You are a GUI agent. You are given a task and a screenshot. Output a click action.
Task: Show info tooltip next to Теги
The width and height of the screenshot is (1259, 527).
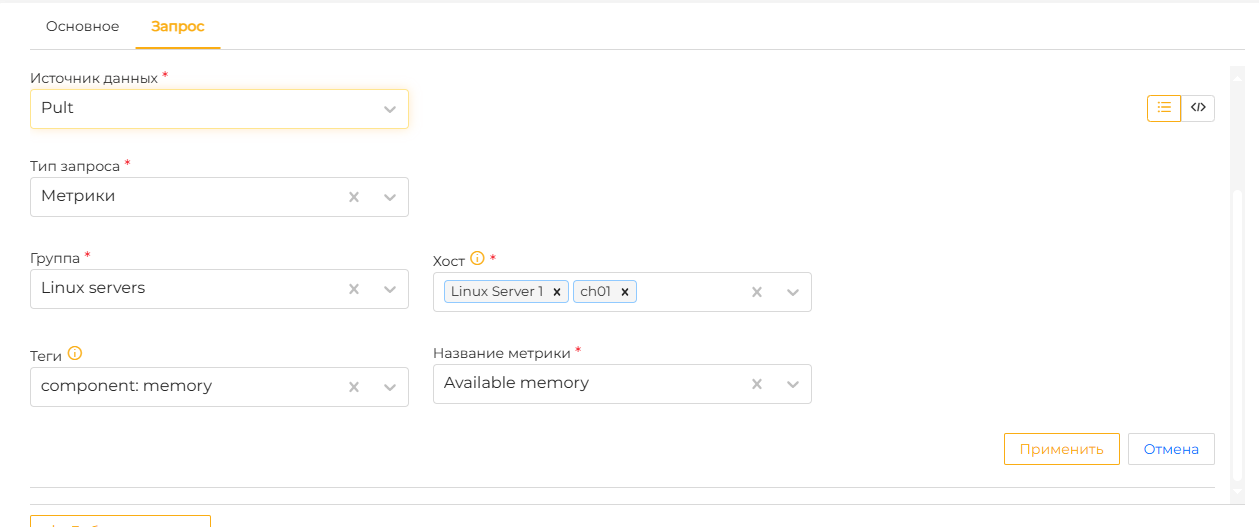tap(74, 353)
